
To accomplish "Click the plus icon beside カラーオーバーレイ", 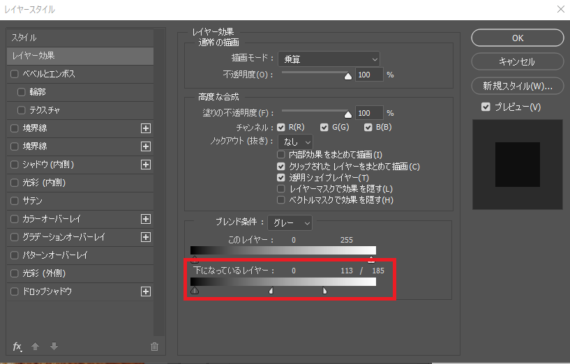I will 146,219.
